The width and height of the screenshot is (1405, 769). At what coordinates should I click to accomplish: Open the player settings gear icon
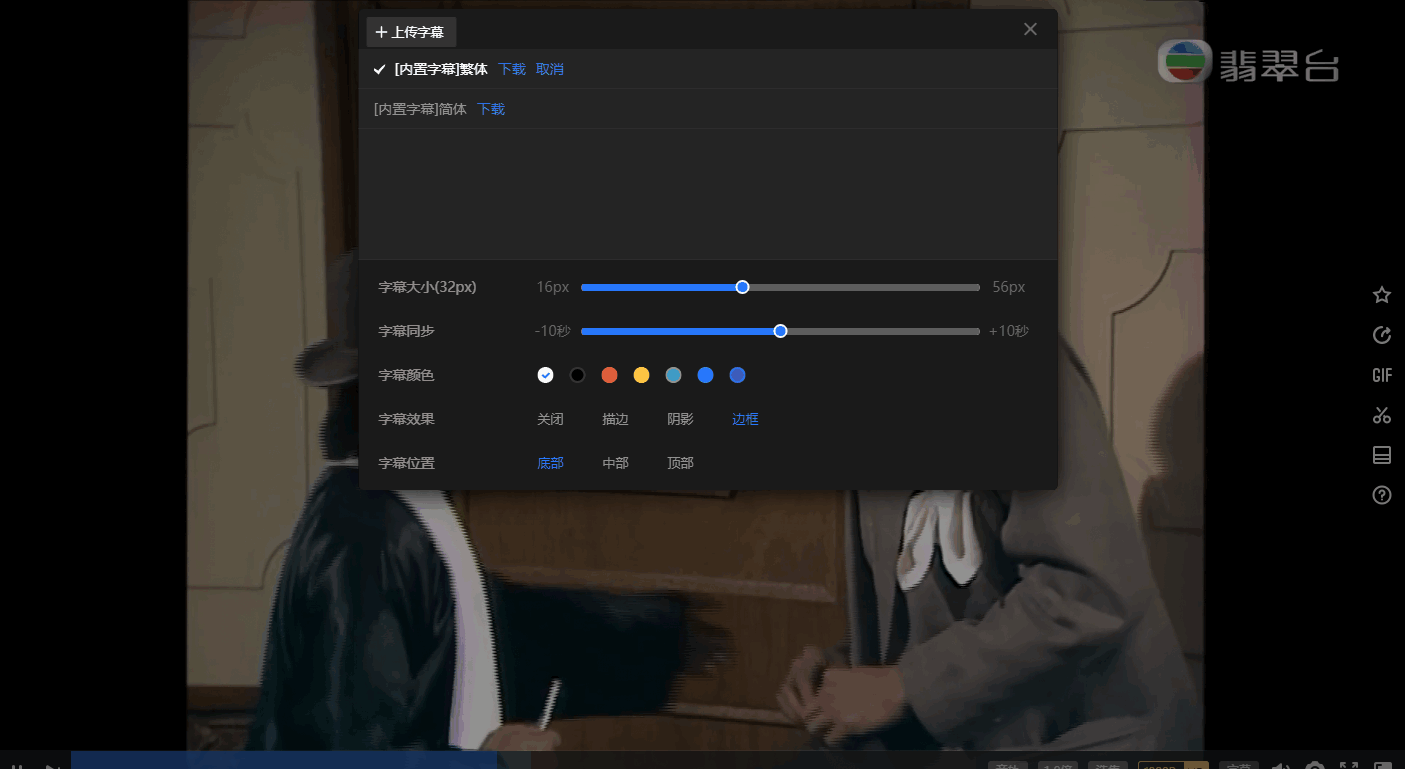(1315, 765)
